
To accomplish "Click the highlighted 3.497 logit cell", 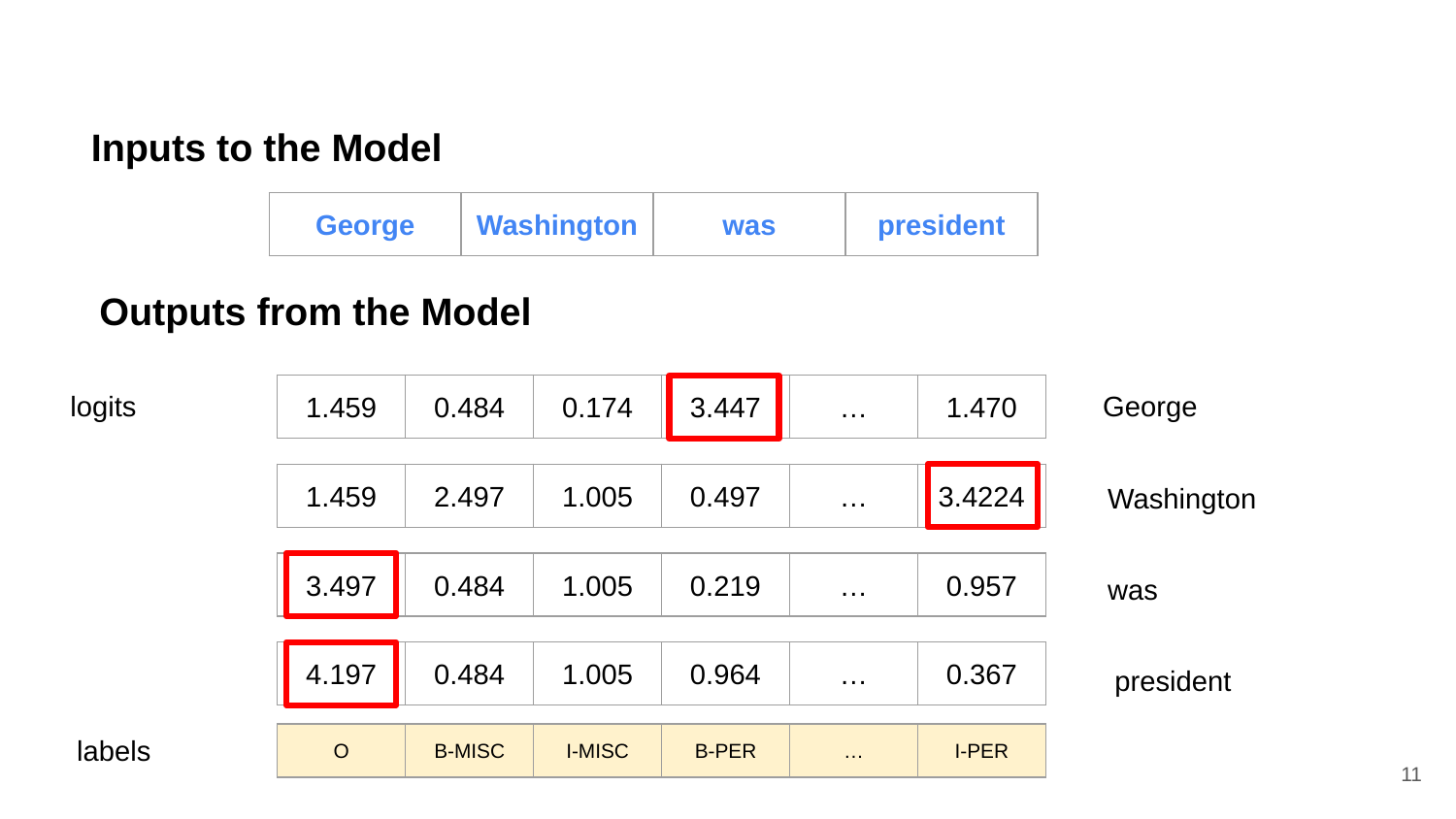I will pyautogui.click(x=341, y=585).
